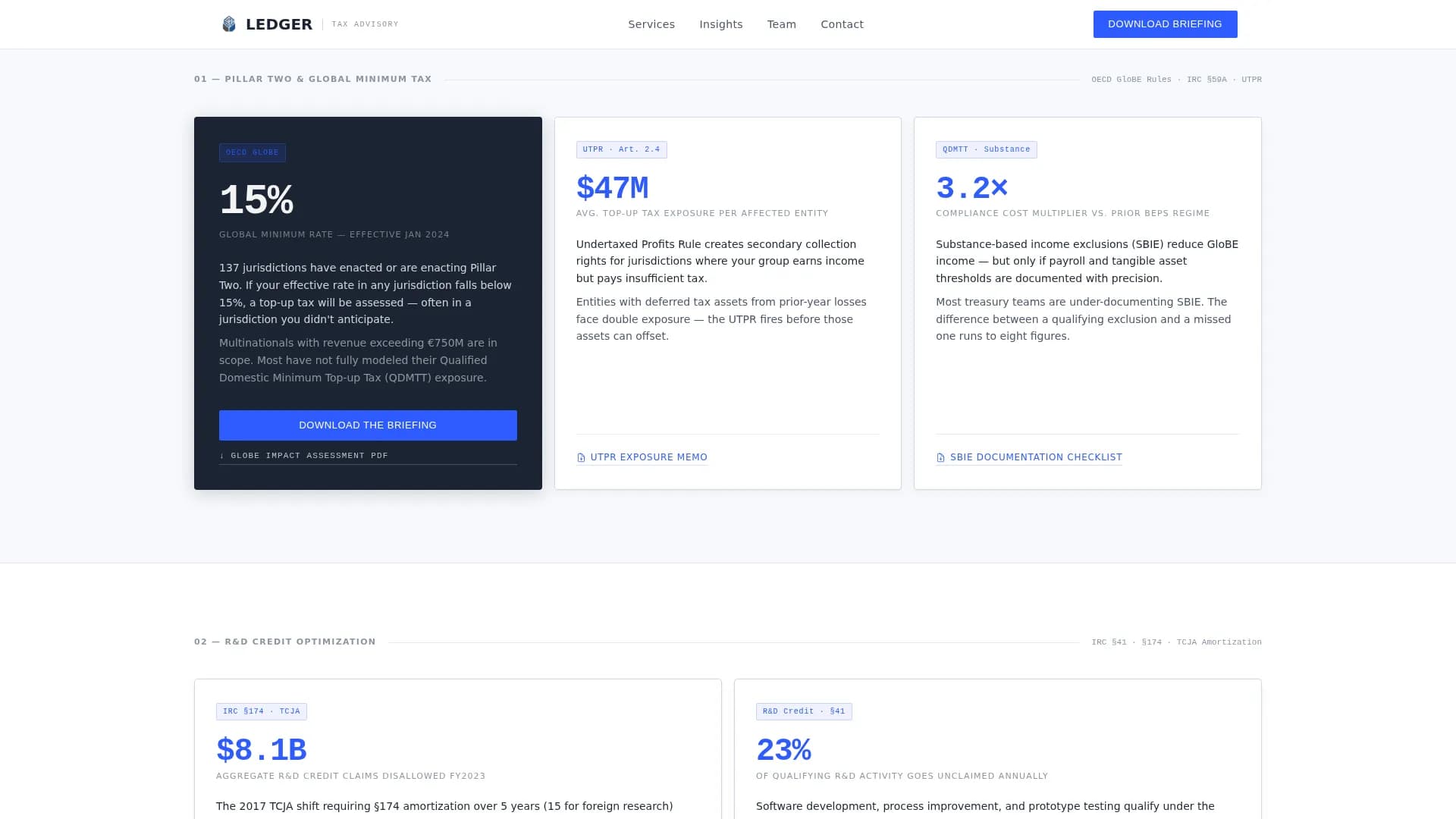The image size is (1456, 819).
Task: Click the OECD GloBE Rules · IRC §59A · UTPR reference
Action: (1176, 80)
